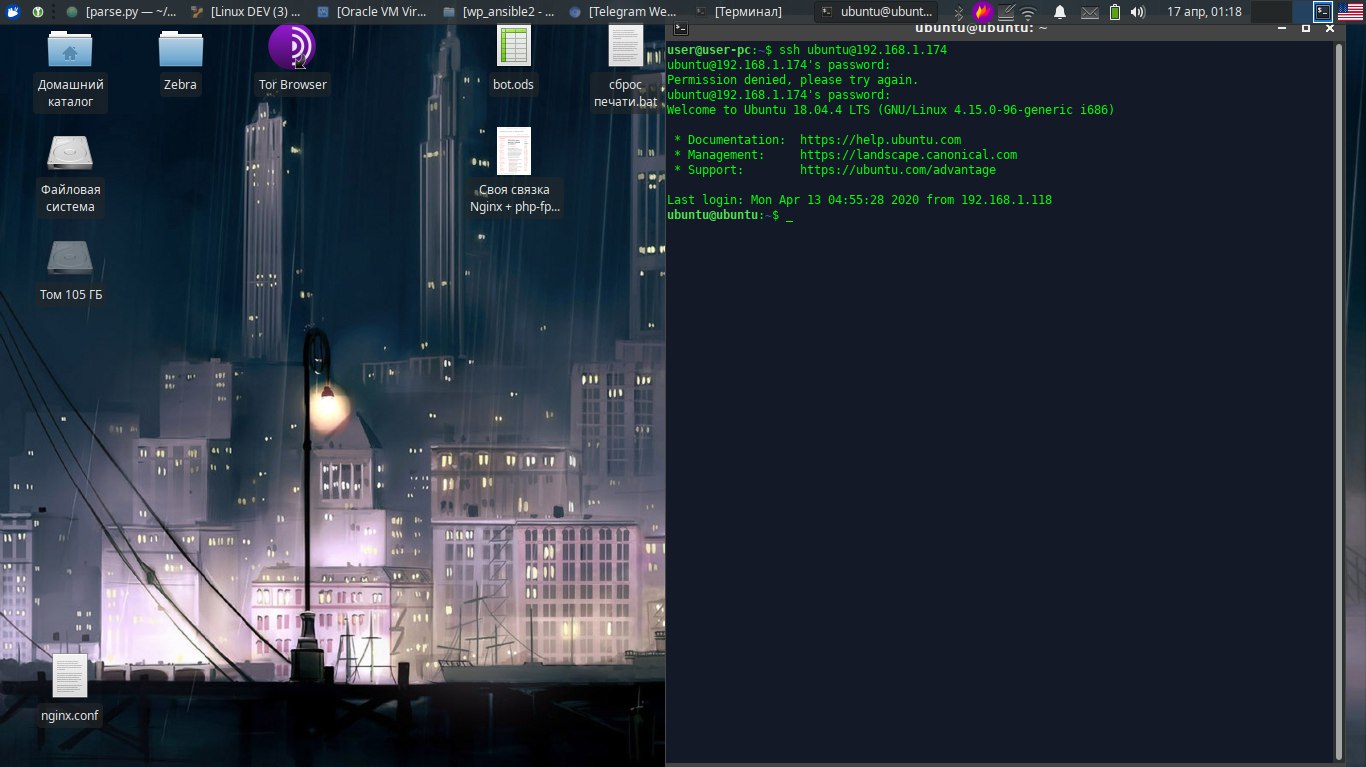Click the flame app tray icon
Image resolution: width=1366 pixels, height=767 pixels.
click(983, 12)
